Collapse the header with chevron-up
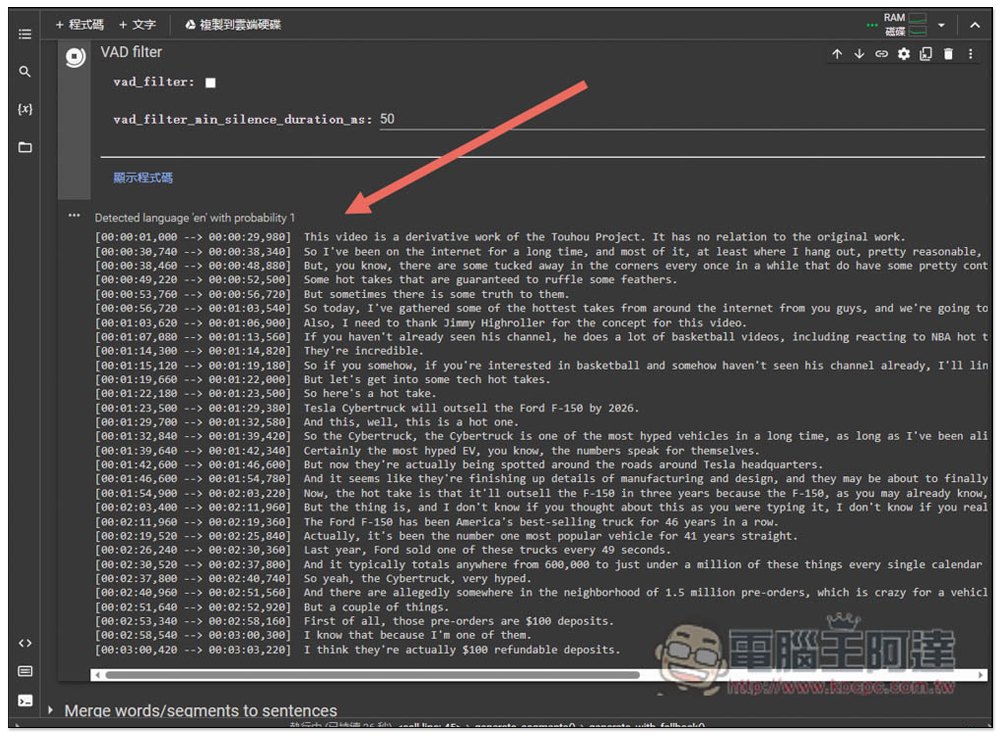The image size is (1000, 736). tap(974, 25)
